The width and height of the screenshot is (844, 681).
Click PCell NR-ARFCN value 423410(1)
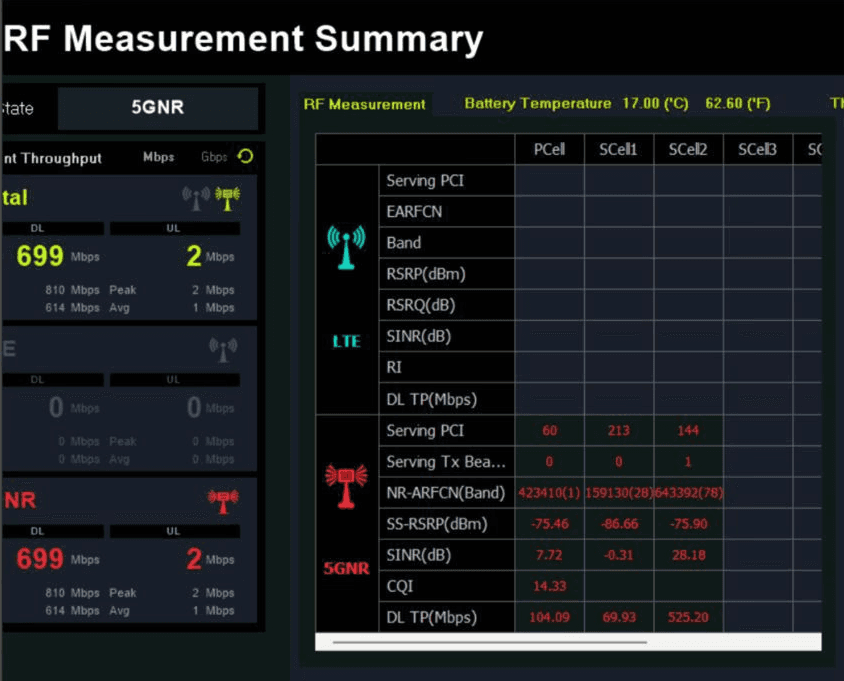549,493
